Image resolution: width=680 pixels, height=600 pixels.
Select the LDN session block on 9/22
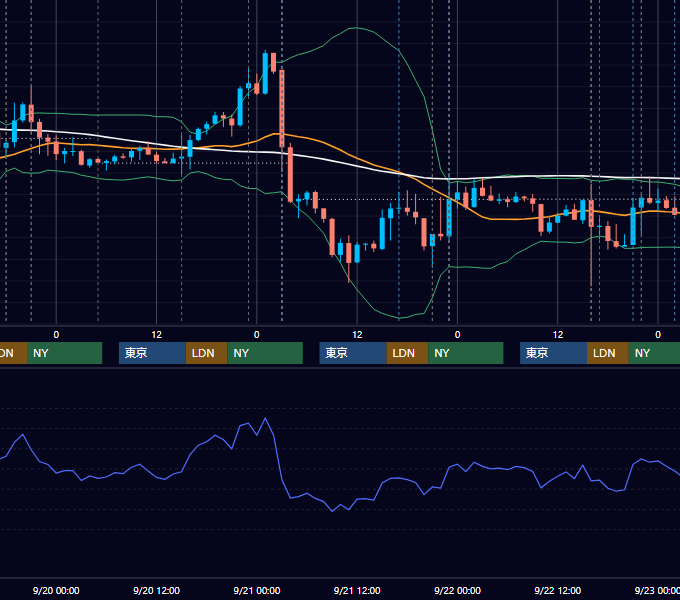[608, 353]
